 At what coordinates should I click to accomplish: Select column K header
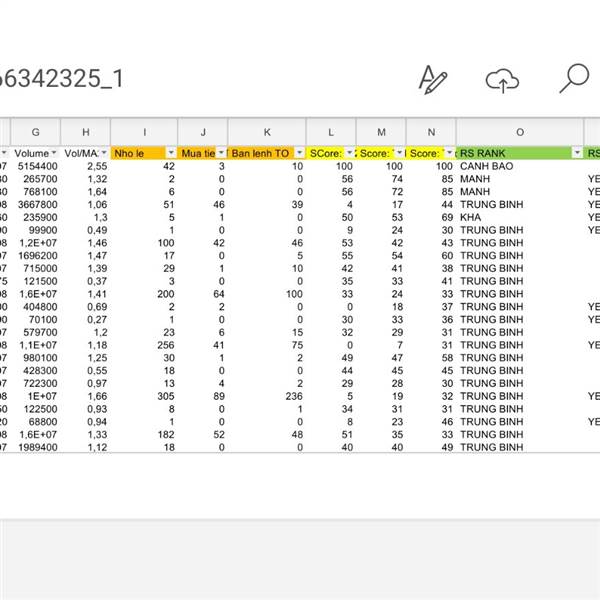tap(267, 132)
